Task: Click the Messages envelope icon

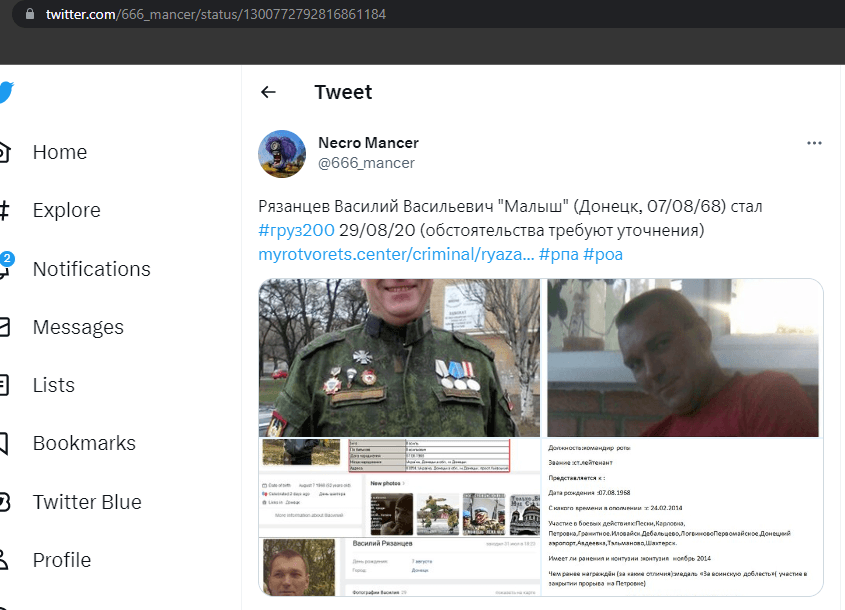Action: [x=4, y=327]
